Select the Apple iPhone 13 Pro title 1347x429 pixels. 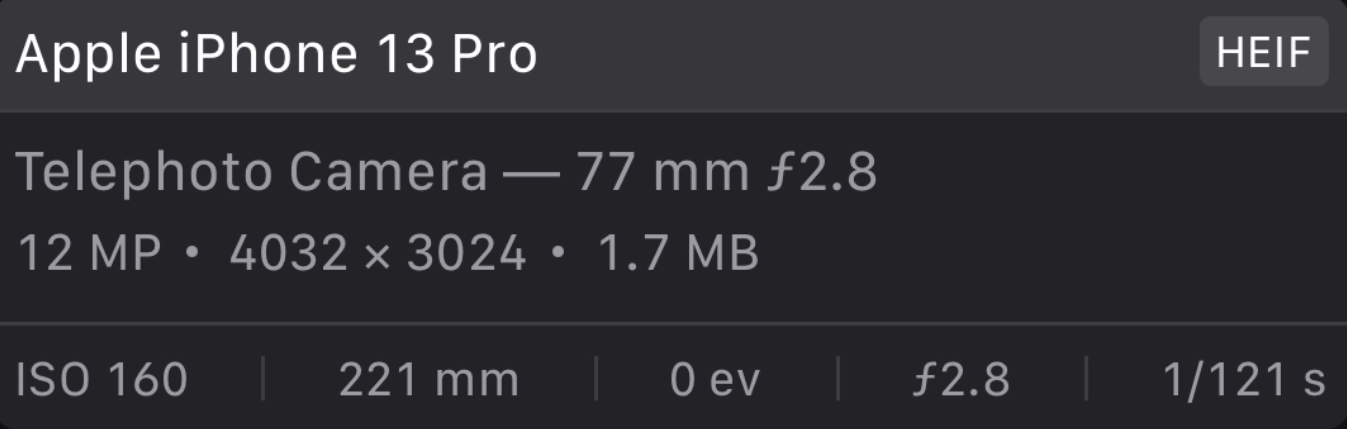click(x=276, y=54)
